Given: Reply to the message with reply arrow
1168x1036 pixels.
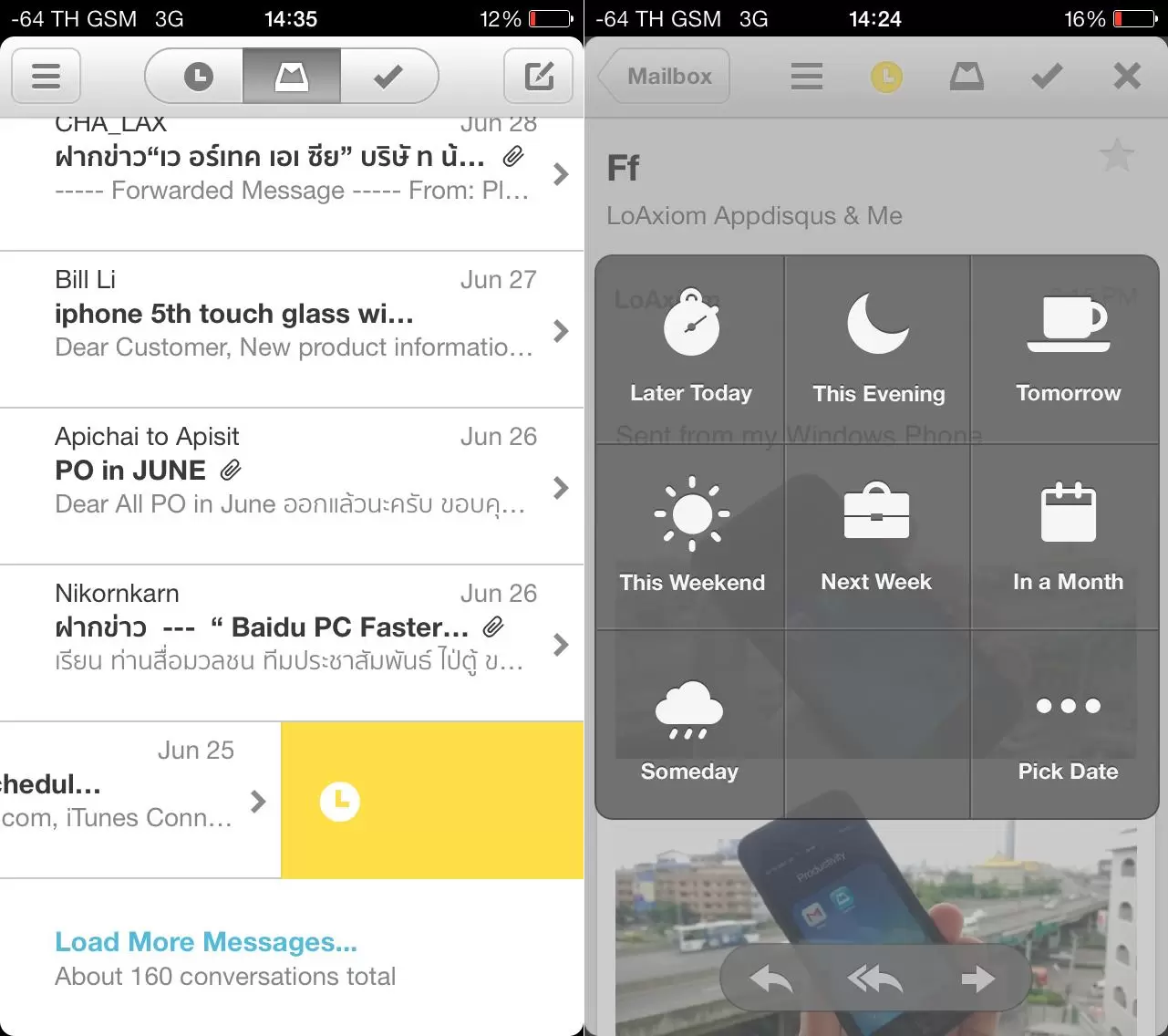Looking at the screenshot, I should [771, 979].
